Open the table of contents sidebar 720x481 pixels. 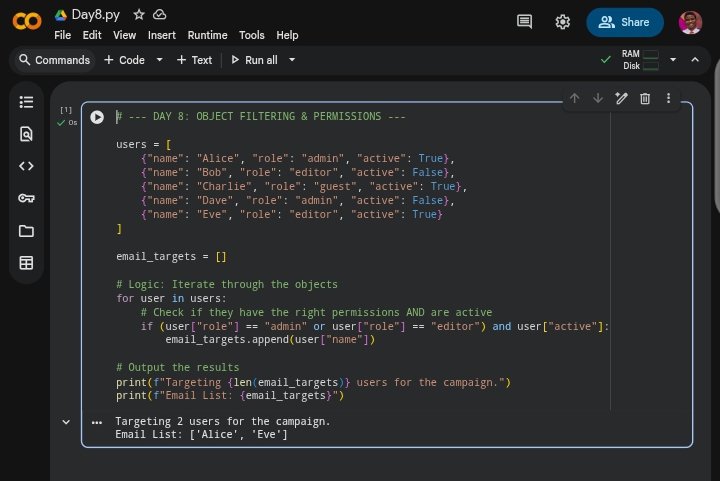pyautogui.click(x=26, y=102)
